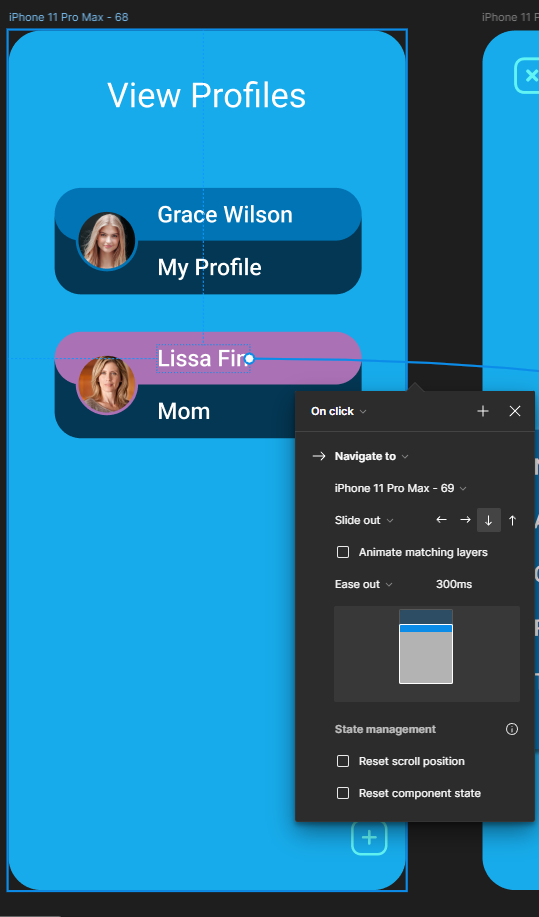Select the My Profile label text

(x=209, y=268)
